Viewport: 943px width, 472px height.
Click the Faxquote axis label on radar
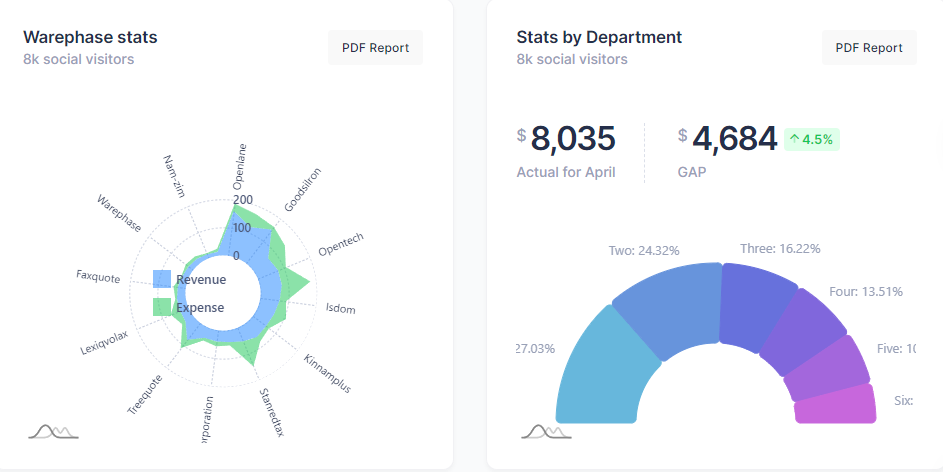click(x=97, y=275)
